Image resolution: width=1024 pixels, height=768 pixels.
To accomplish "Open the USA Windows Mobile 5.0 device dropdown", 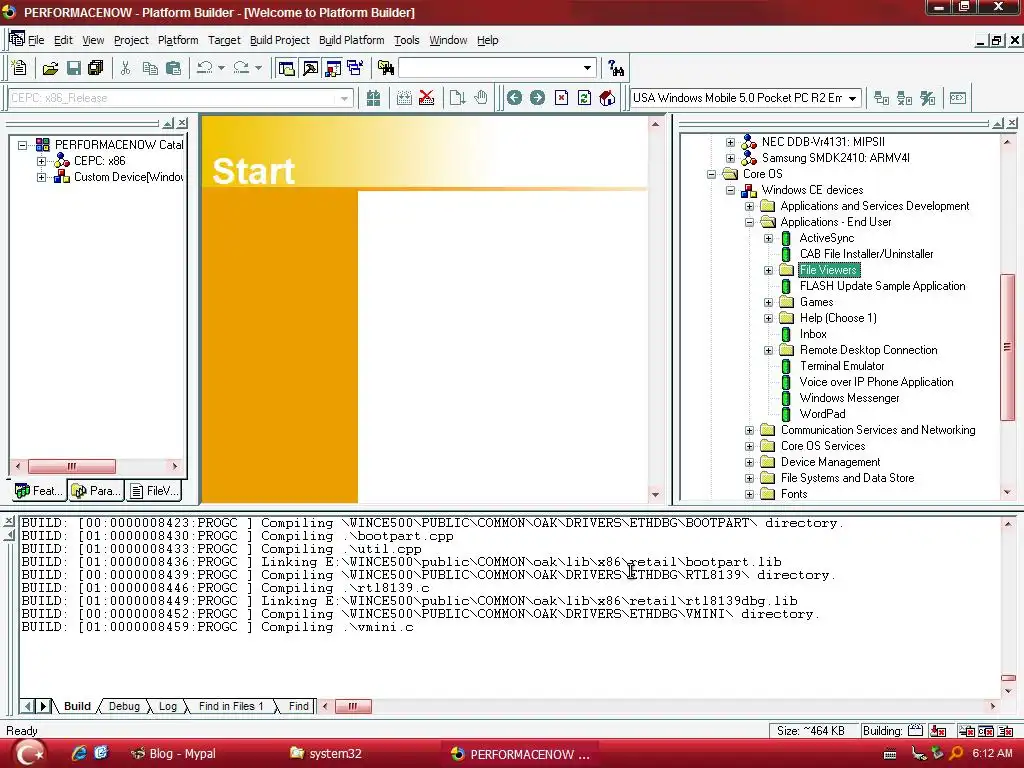I will (852, 99).
